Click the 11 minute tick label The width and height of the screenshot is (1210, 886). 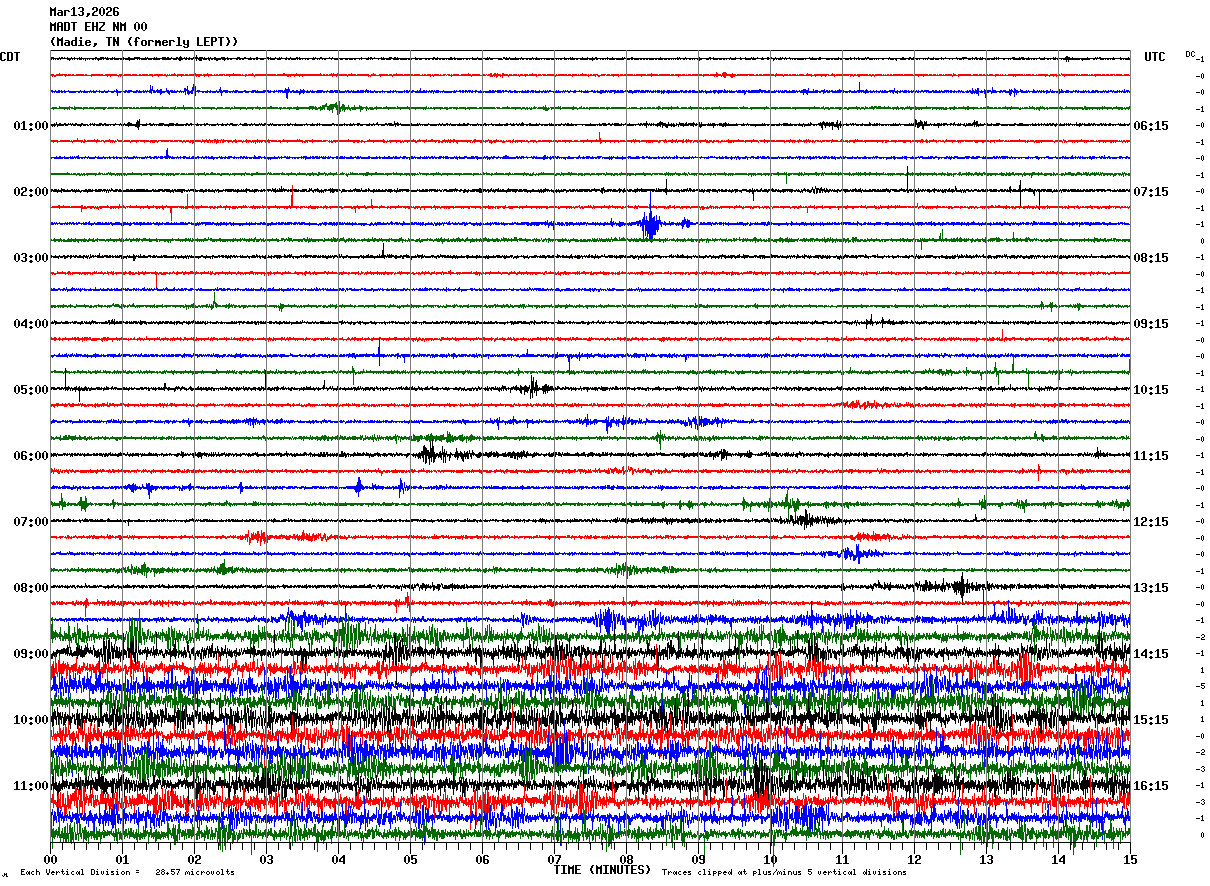point(842,859)
